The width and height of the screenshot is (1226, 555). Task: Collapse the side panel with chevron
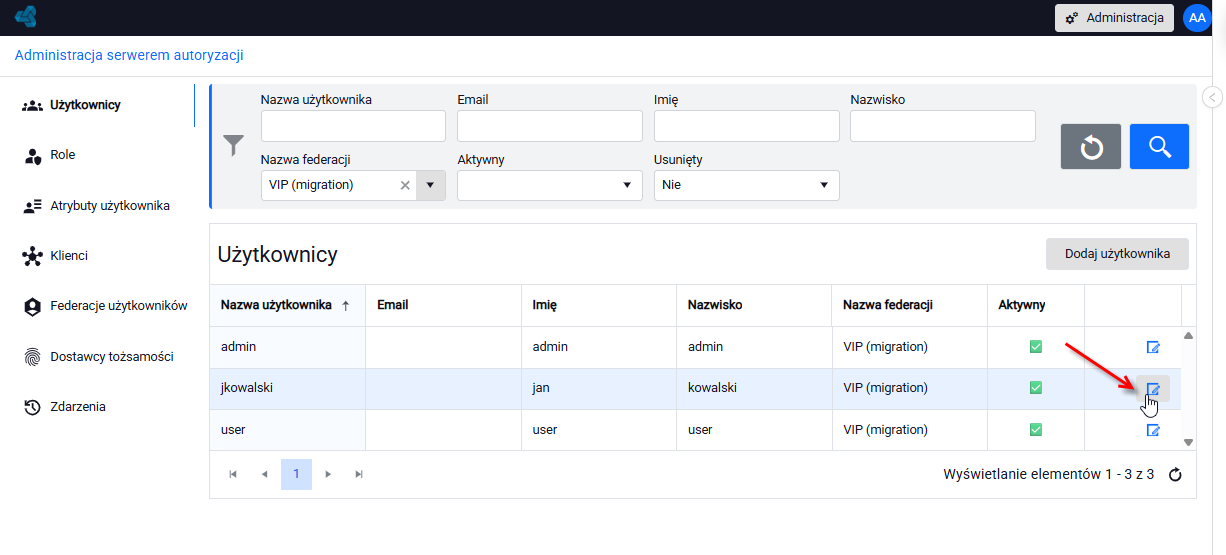pos(1211,98)
